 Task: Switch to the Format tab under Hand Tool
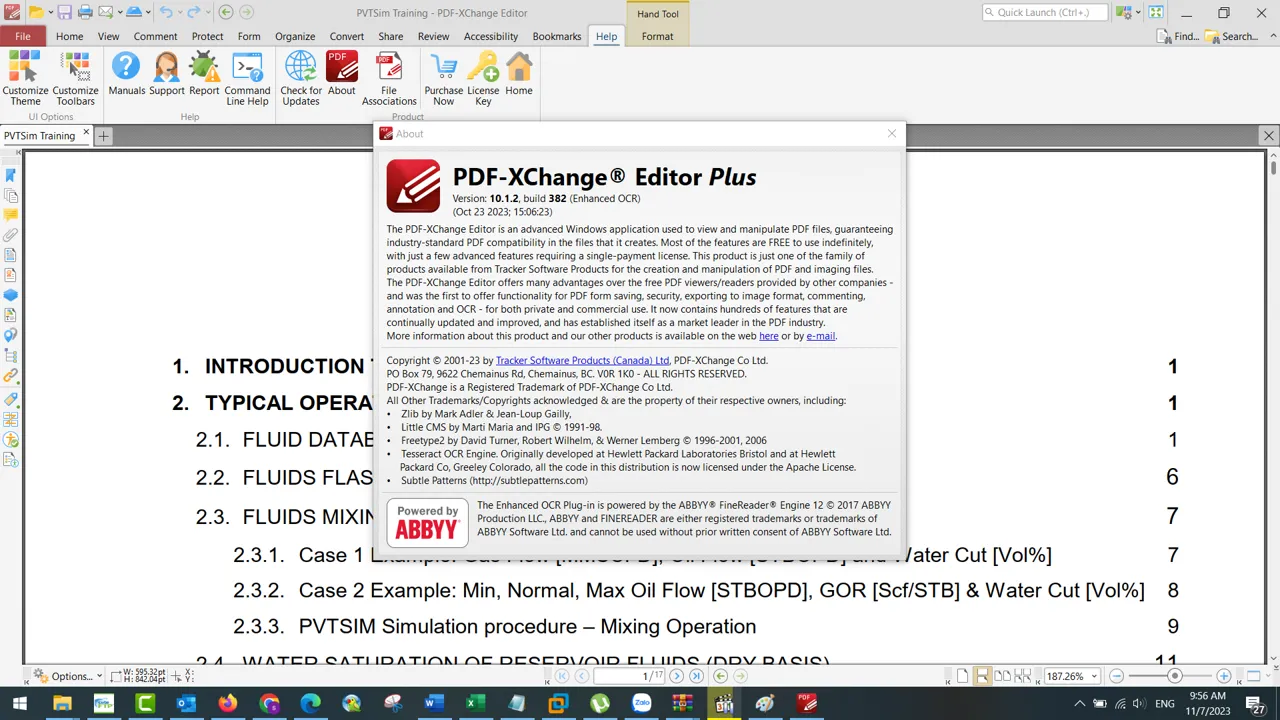[657, 36]
